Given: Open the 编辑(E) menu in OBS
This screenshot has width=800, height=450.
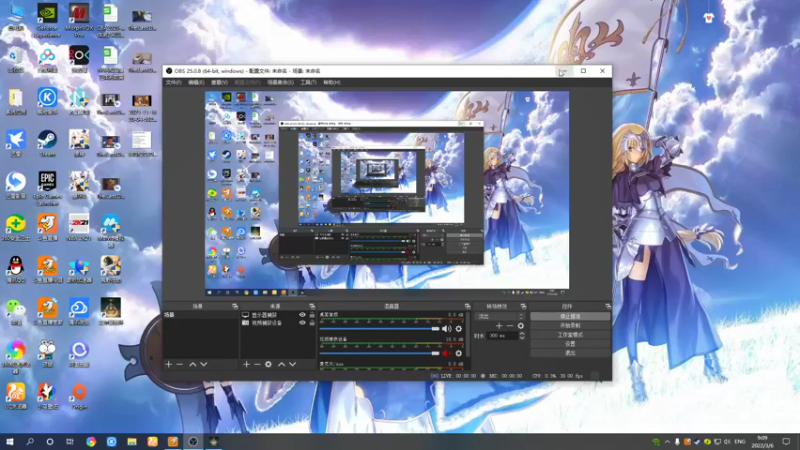Looking at the screenshot, I should tap(196, 82).
